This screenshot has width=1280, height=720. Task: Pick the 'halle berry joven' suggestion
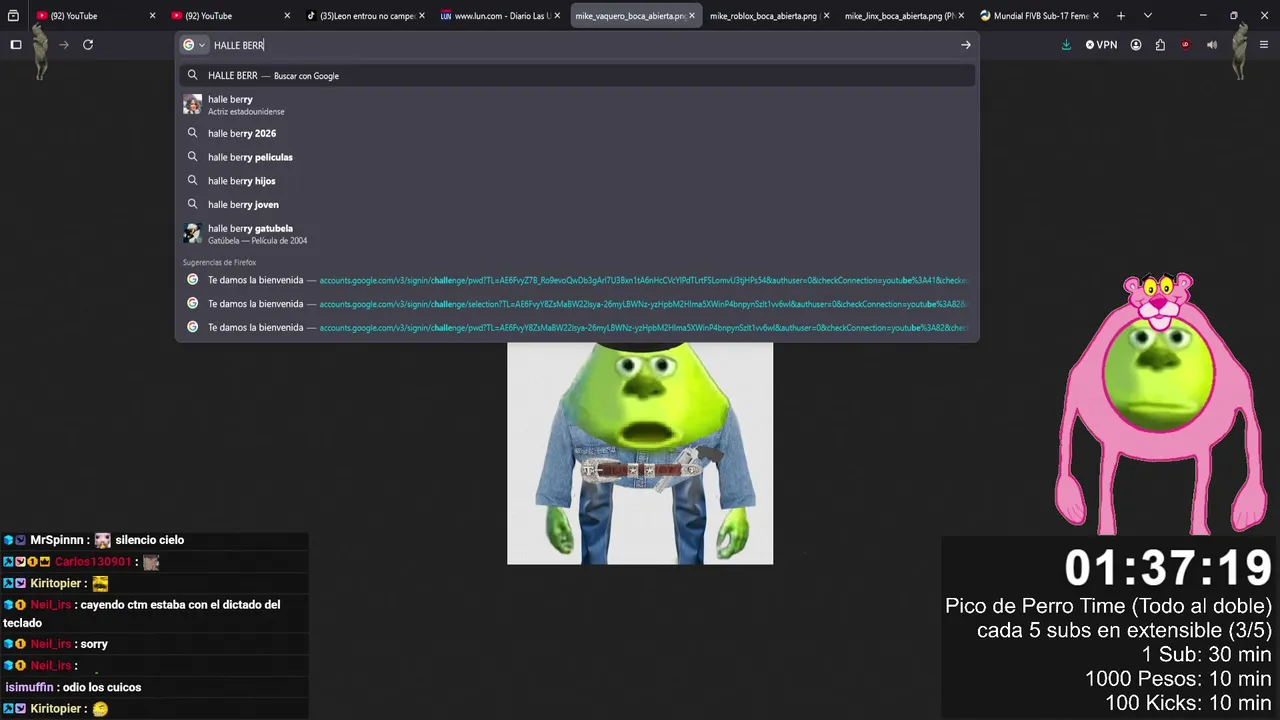[x=577, y=205]
